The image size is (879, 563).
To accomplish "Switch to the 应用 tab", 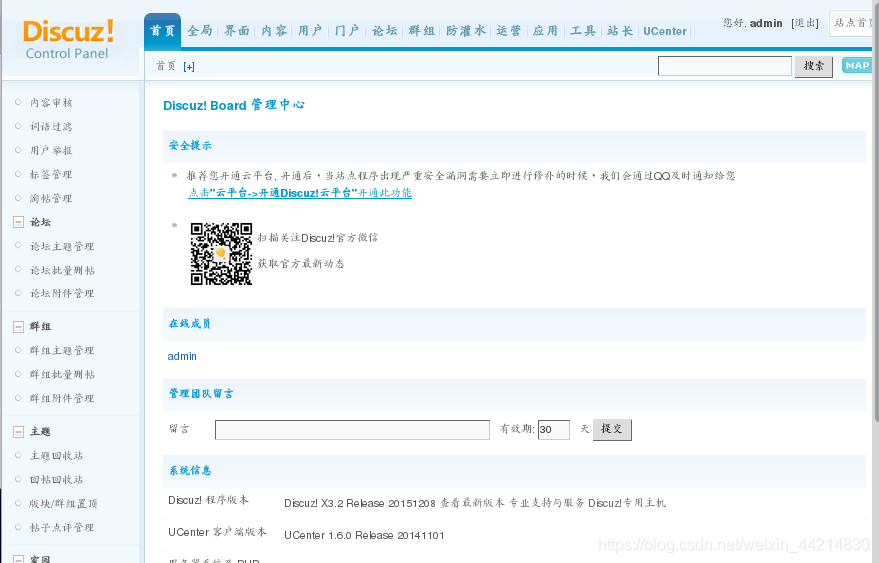I will click(x=545, y=31).
